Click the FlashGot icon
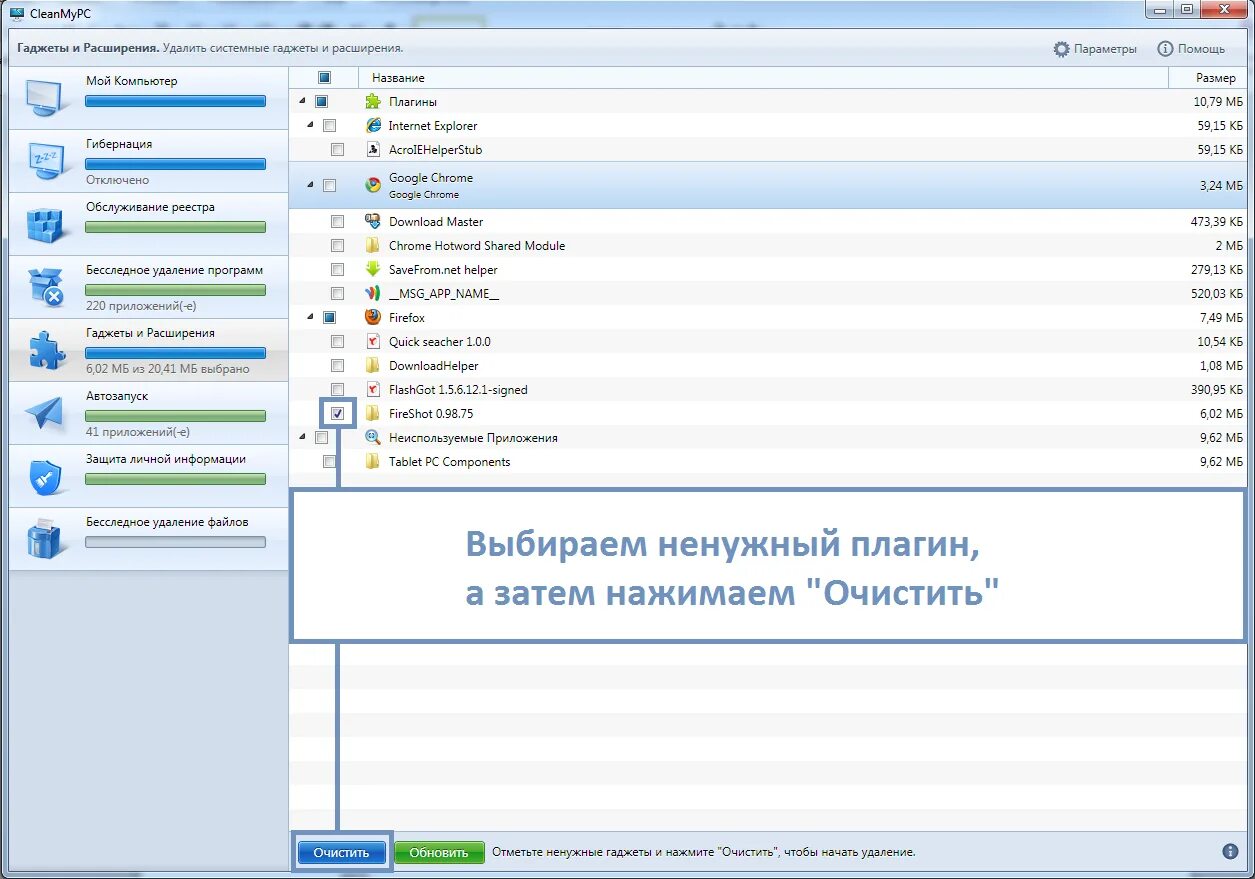Image resolution: width=1255 pixels, height=879 pixels. (373, 389)
